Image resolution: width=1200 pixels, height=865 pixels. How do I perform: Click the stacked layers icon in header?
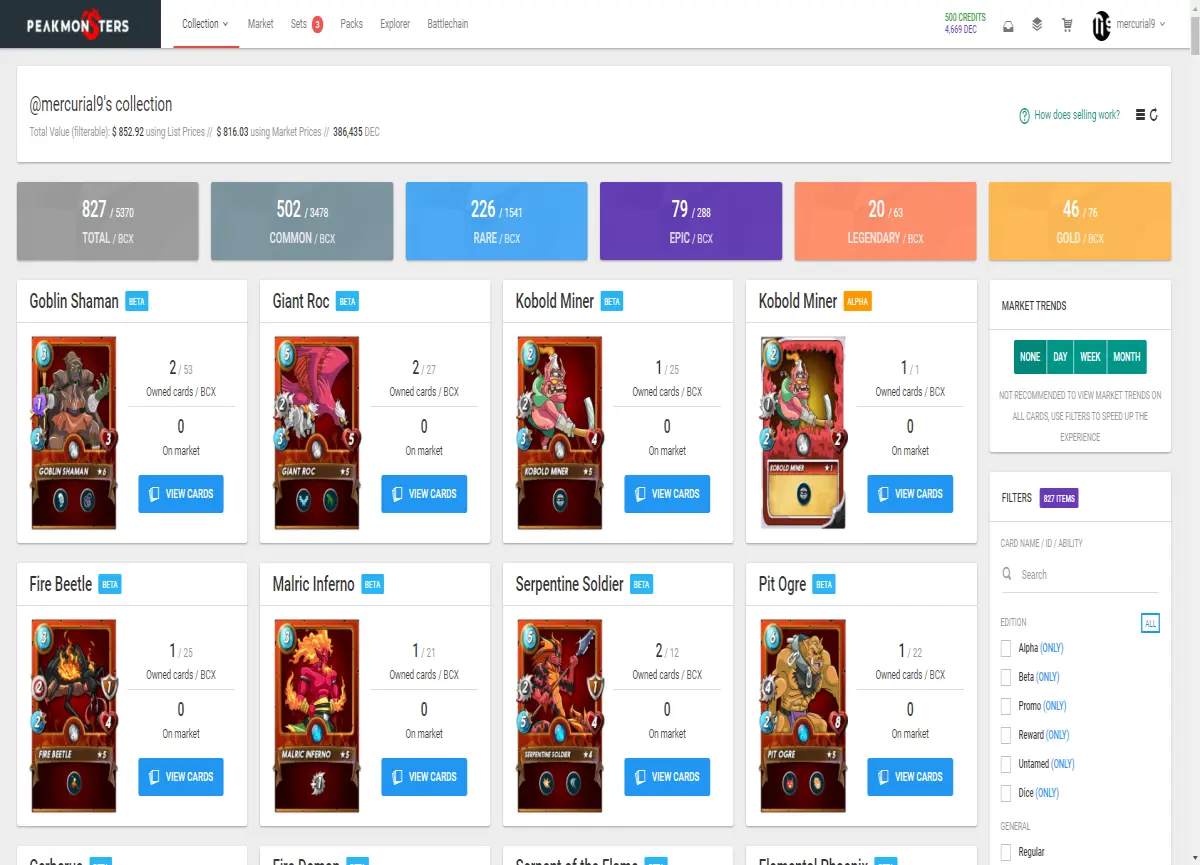1037,24
